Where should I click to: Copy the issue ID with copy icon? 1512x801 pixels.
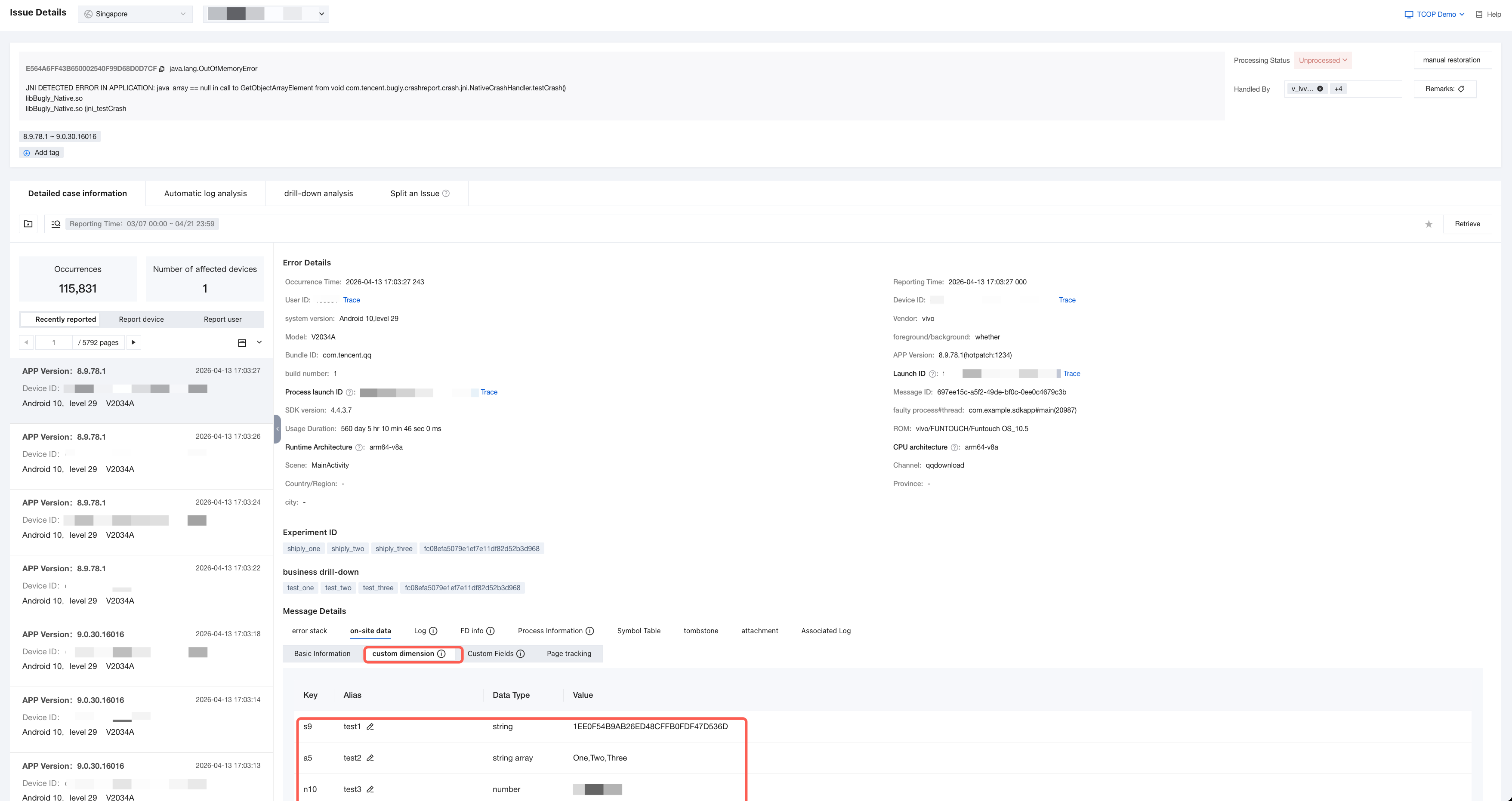point(162,69)
